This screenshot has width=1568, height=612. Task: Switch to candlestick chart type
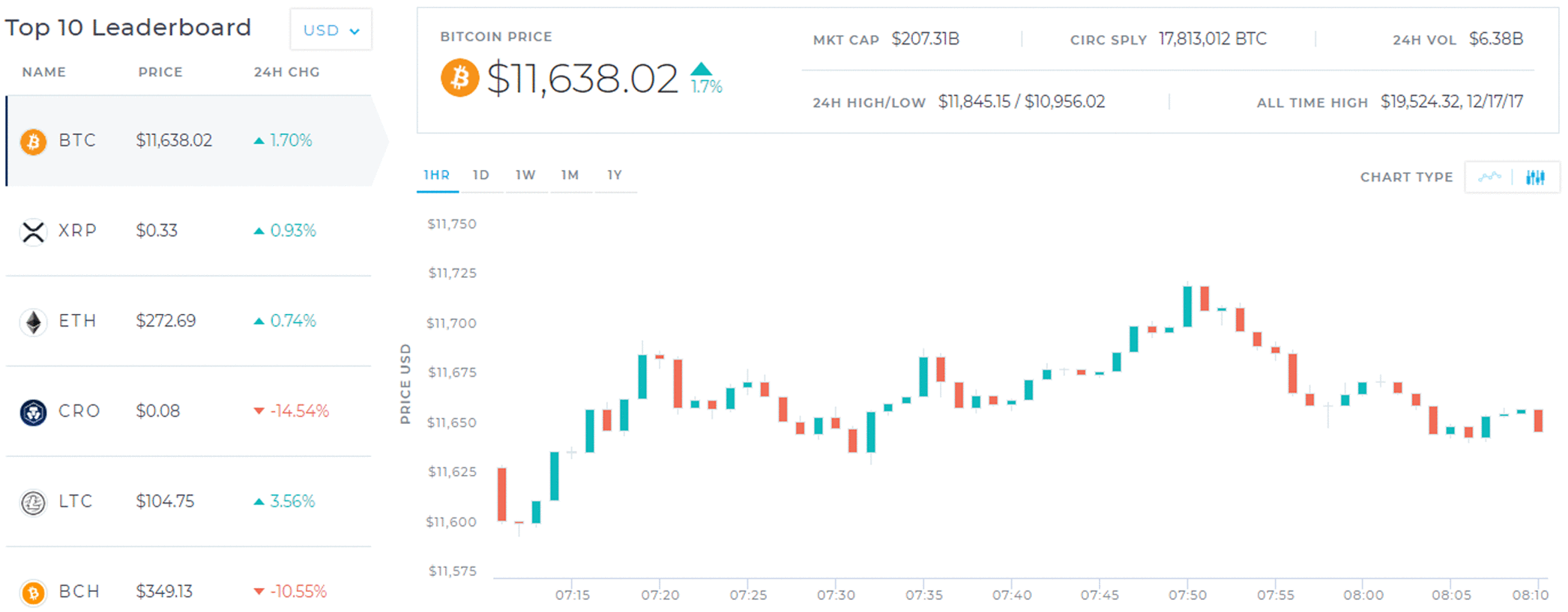(x=1535, y=178)
